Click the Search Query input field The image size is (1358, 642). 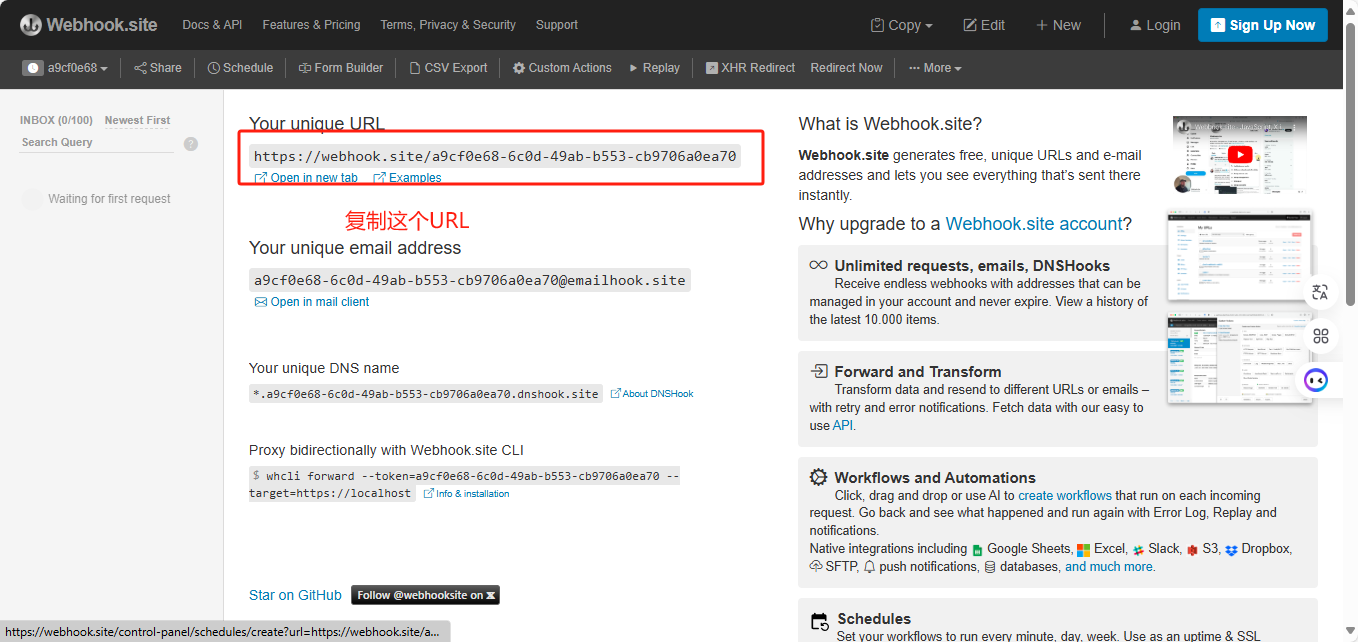point(97,142)
